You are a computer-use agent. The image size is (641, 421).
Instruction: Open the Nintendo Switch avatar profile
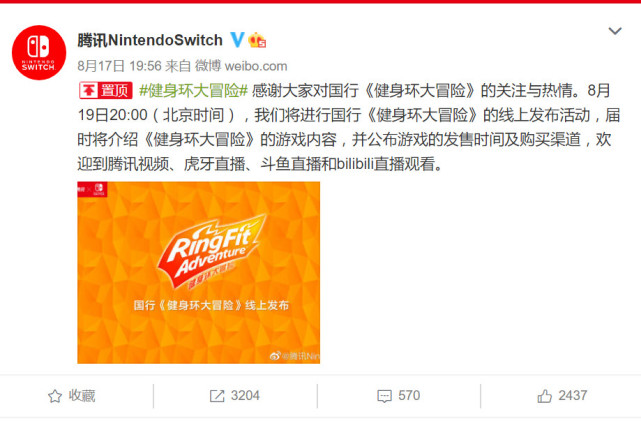point(39,52)
